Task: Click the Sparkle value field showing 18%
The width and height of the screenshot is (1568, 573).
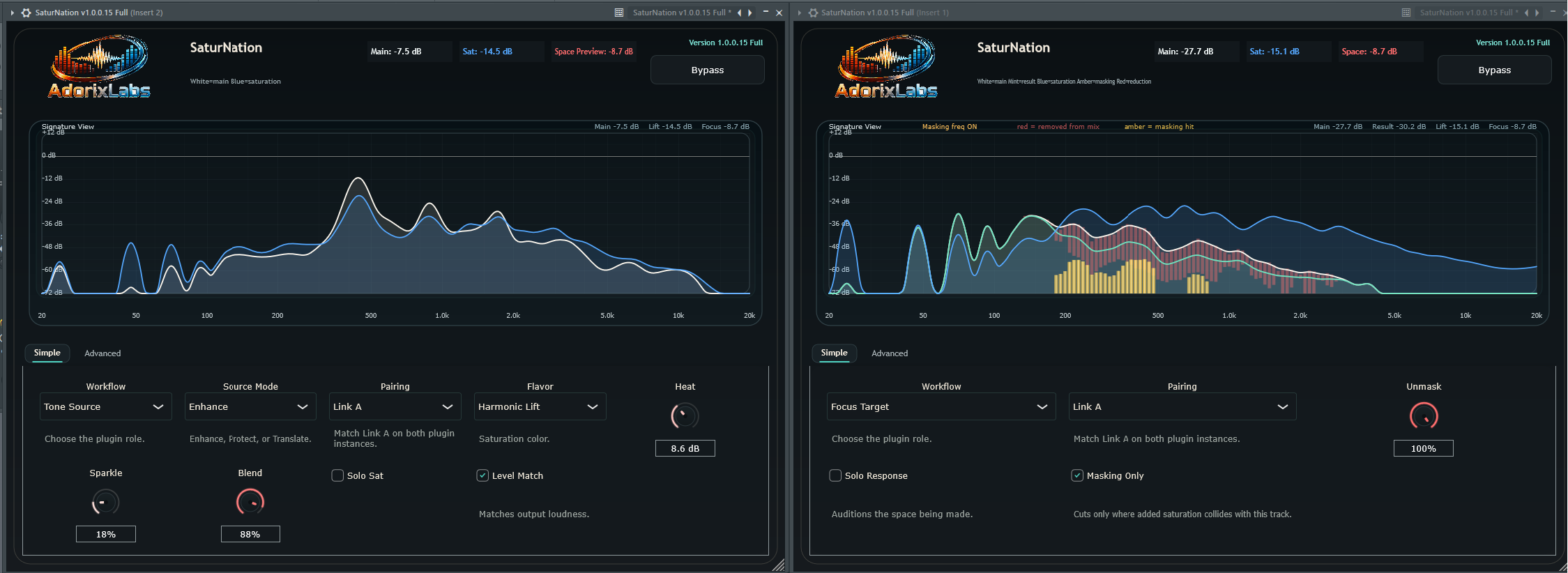Action: [x=106, y=534]
